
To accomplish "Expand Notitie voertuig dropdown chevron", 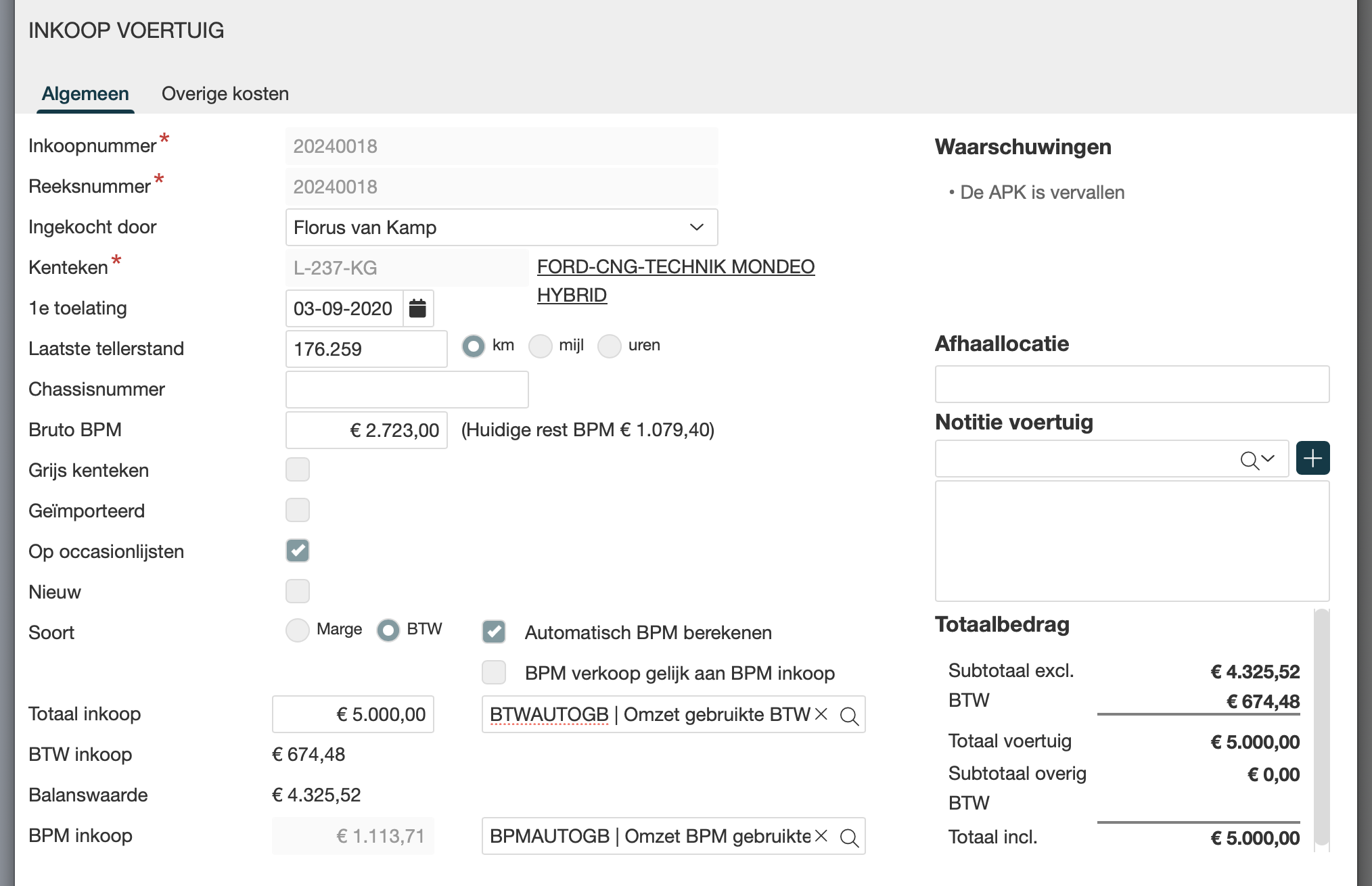I will pyautogui.click(x=1268, y=459).
